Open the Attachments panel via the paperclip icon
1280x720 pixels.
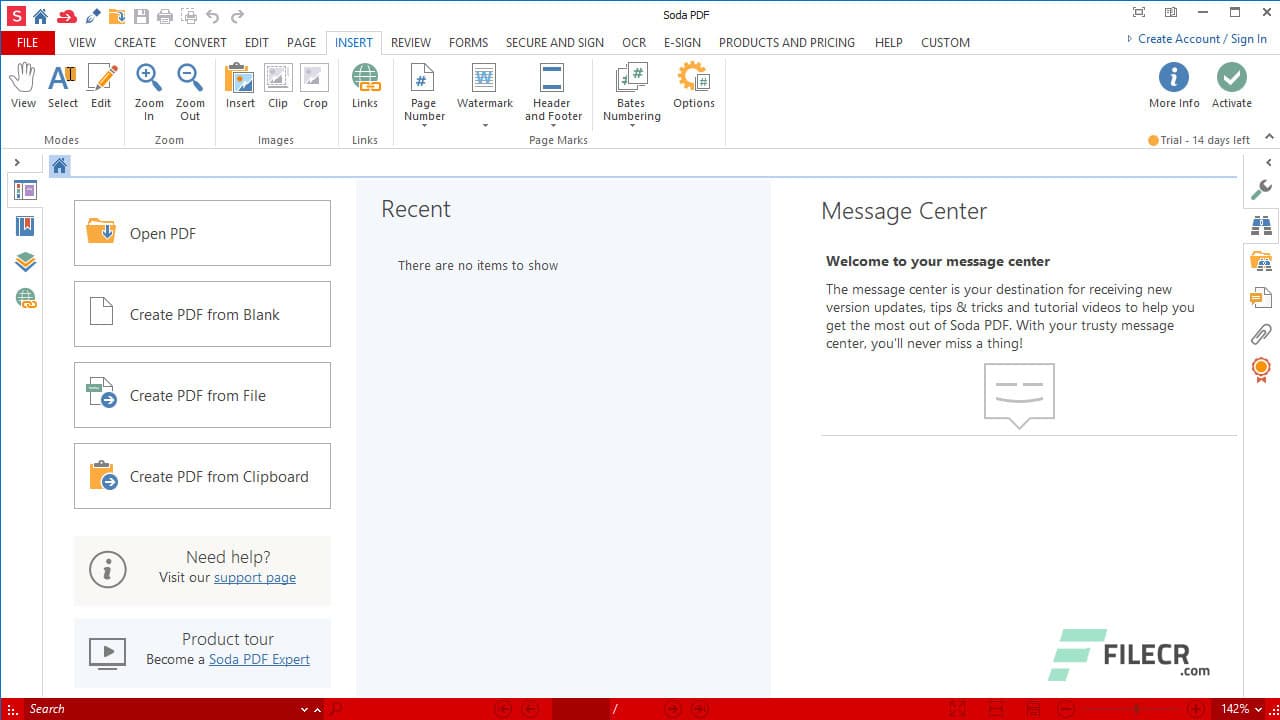point(1262,333)
